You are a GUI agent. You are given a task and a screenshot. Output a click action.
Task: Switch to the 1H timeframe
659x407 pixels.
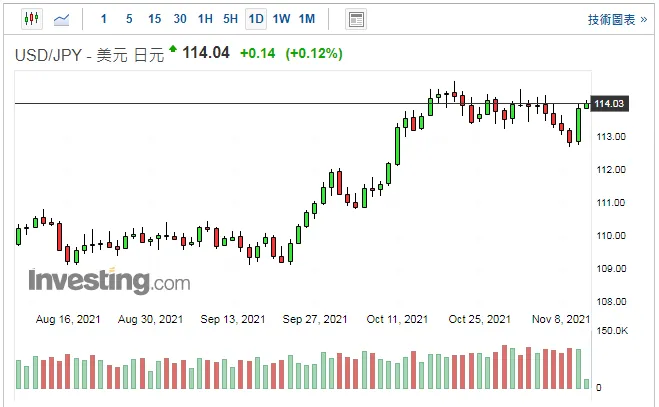tap(205, 19)
